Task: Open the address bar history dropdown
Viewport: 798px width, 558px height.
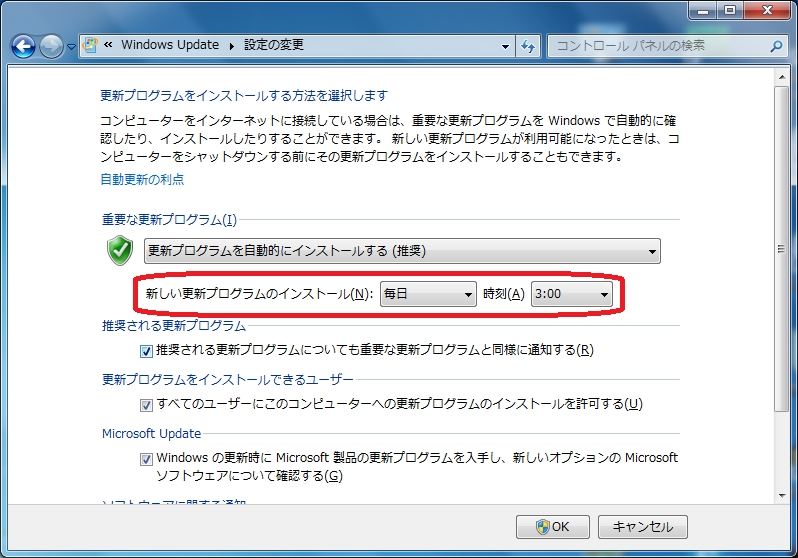Action: click(505, 46)
